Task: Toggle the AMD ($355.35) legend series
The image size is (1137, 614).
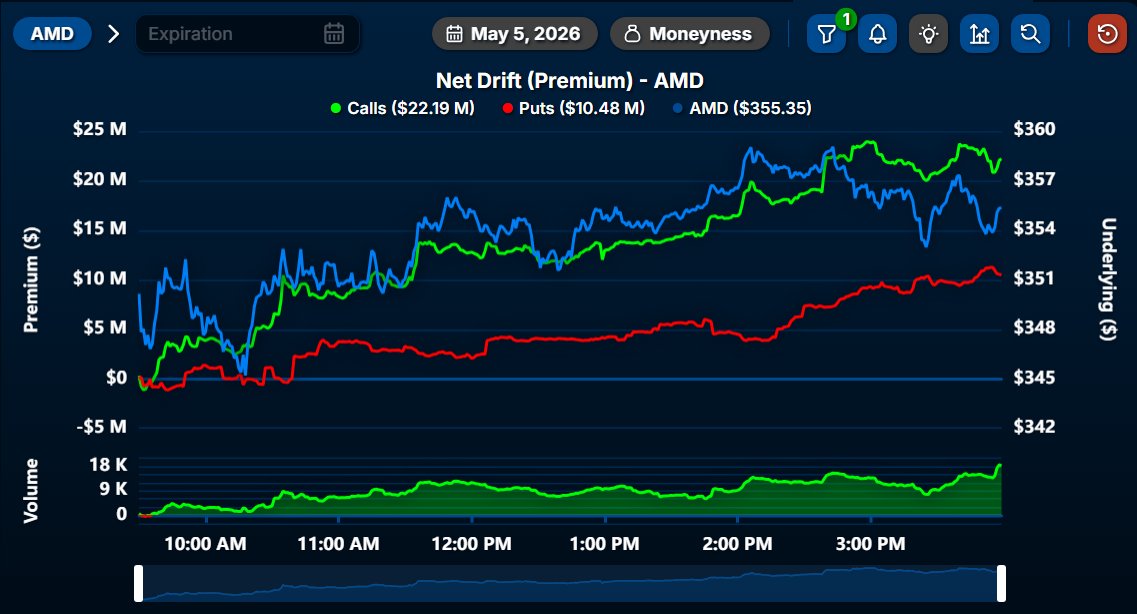Action: coord(742,108)
